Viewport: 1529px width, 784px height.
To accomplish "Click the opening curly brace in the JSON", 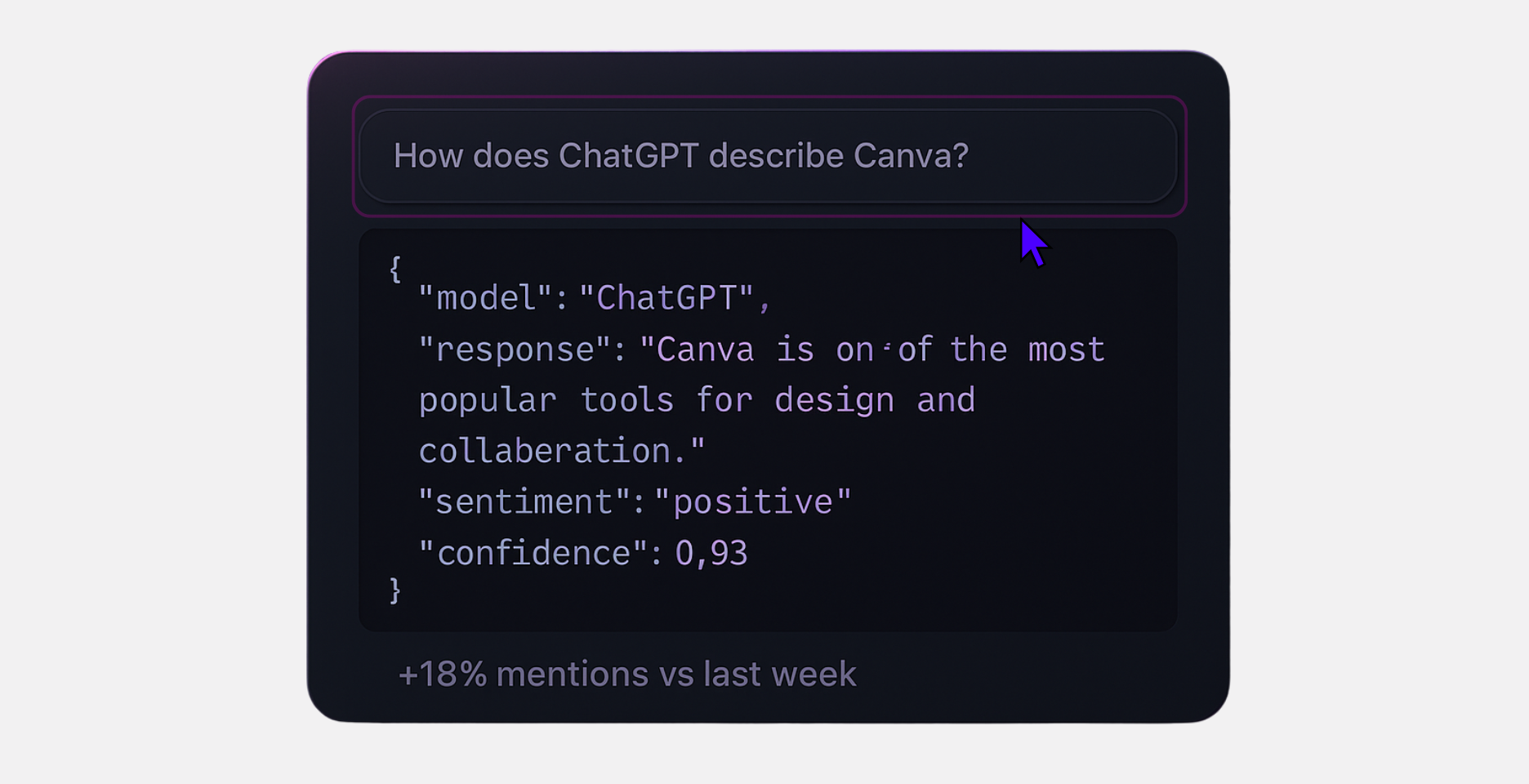I will (395, 269).
